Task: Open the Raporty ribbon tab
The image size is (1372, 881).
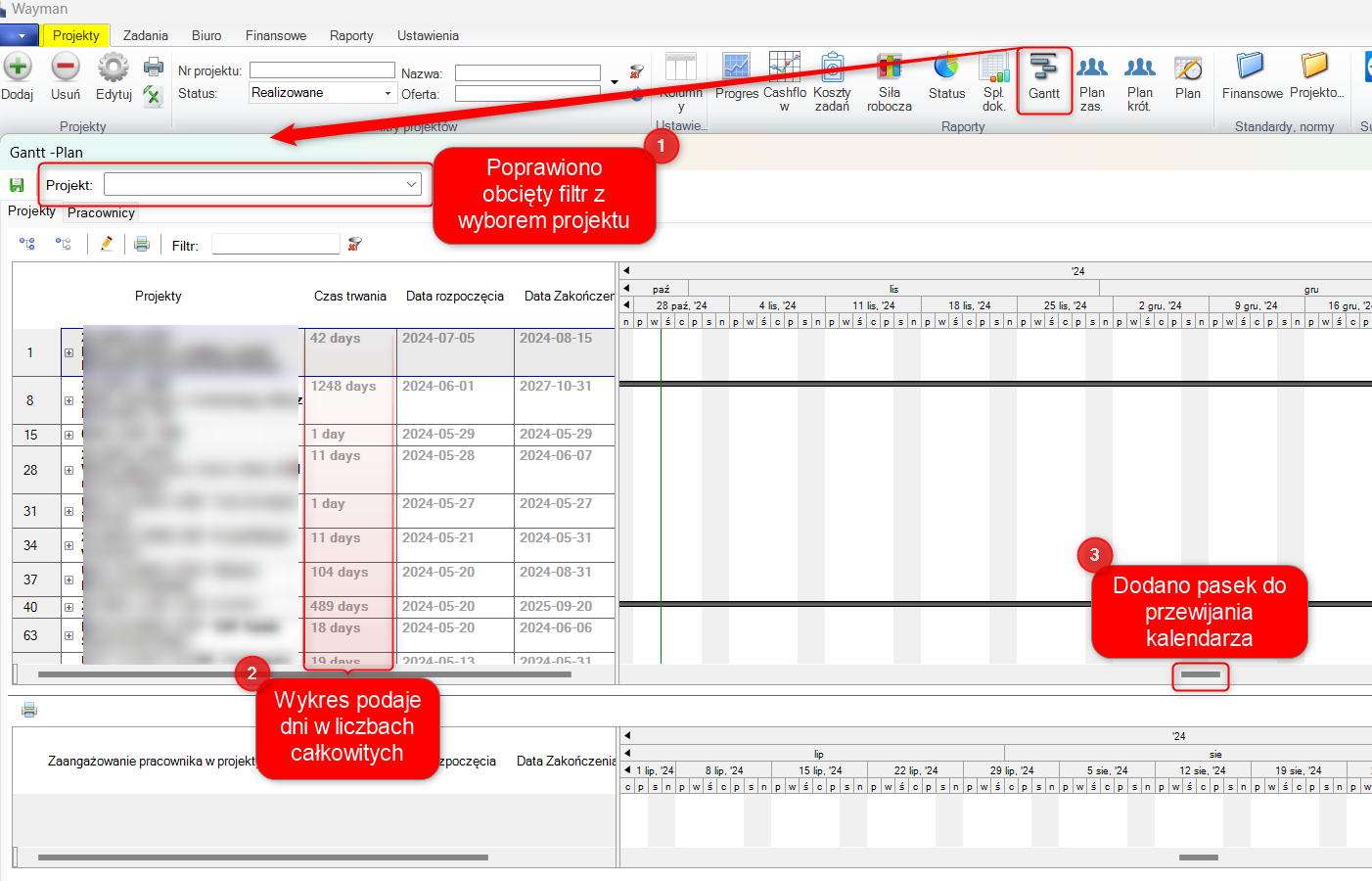Action: [x=351, y=35]
